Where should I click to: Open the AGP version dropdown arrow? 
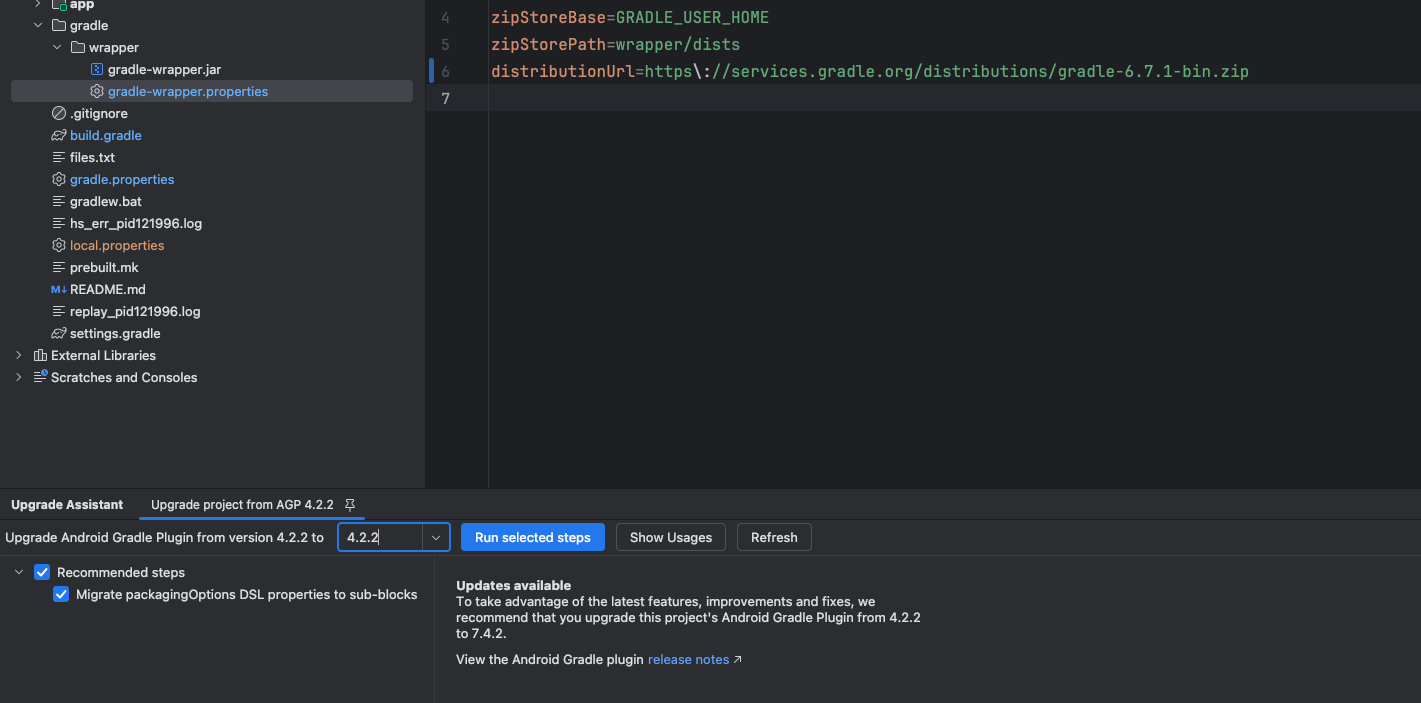436,537
